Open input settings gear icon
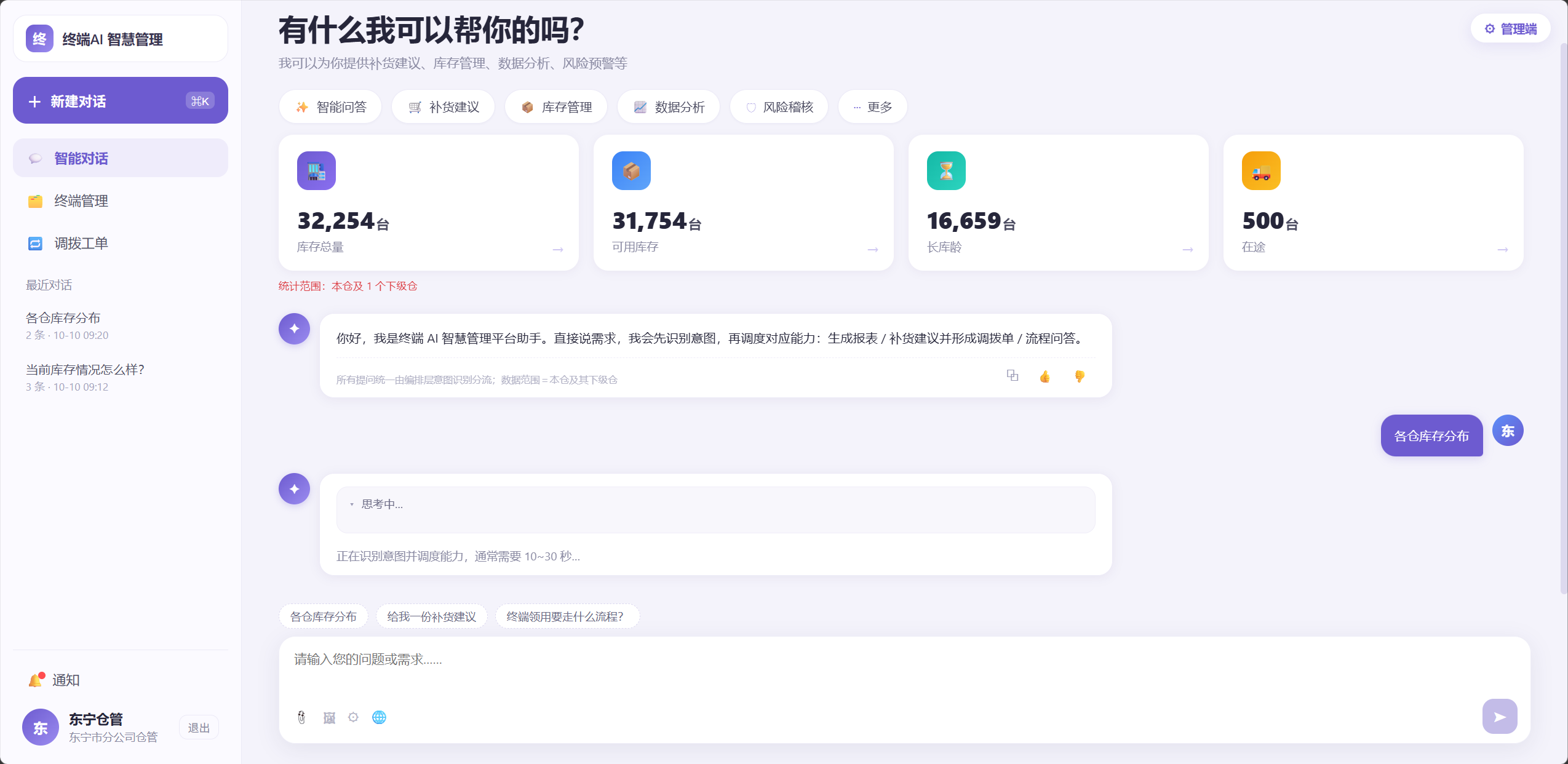This screenshot has width=1568, height=764. pos(353,717)
